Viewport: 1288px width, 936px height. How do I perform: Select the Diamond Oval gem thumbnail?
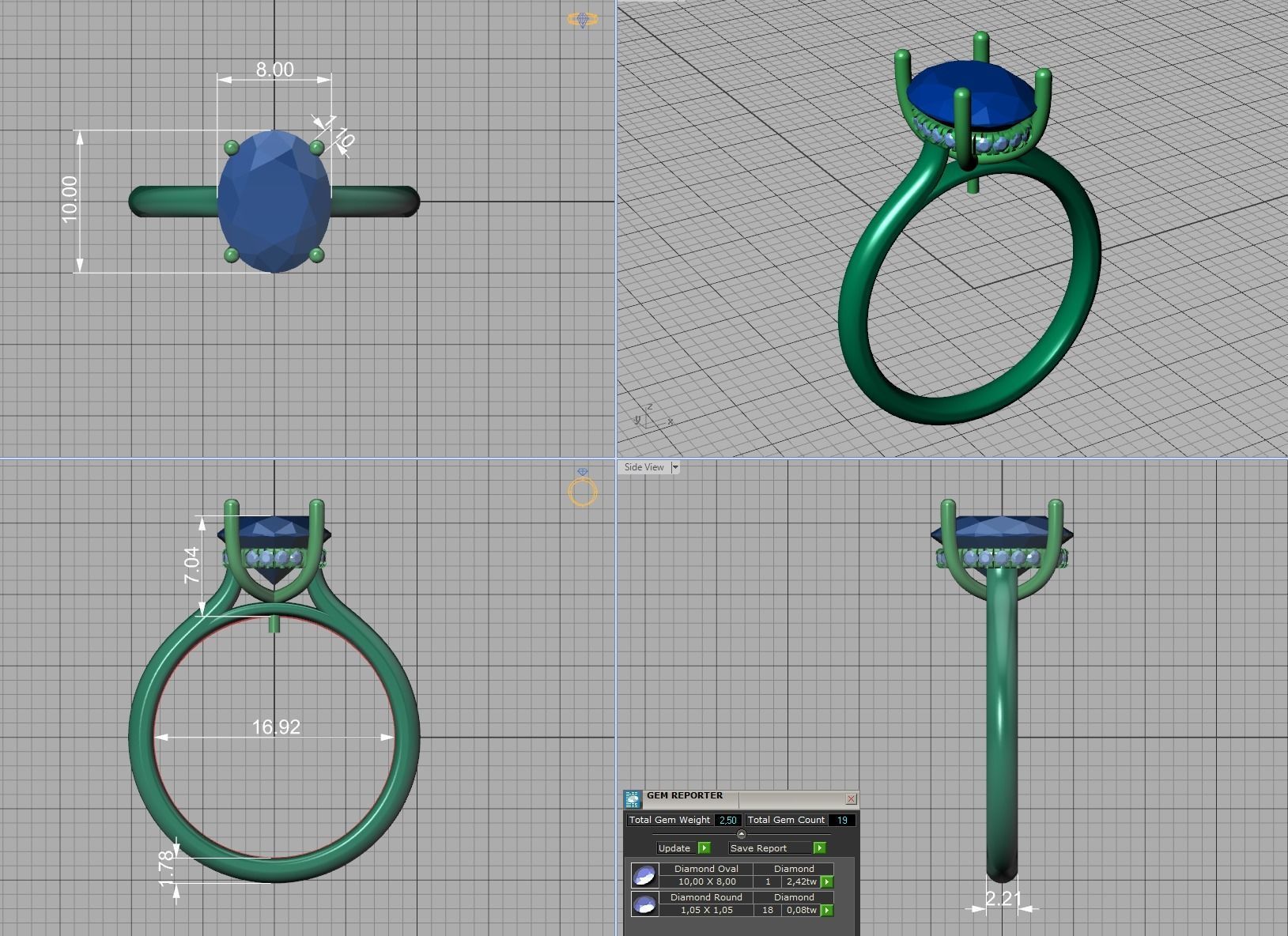tap(644, 876)
